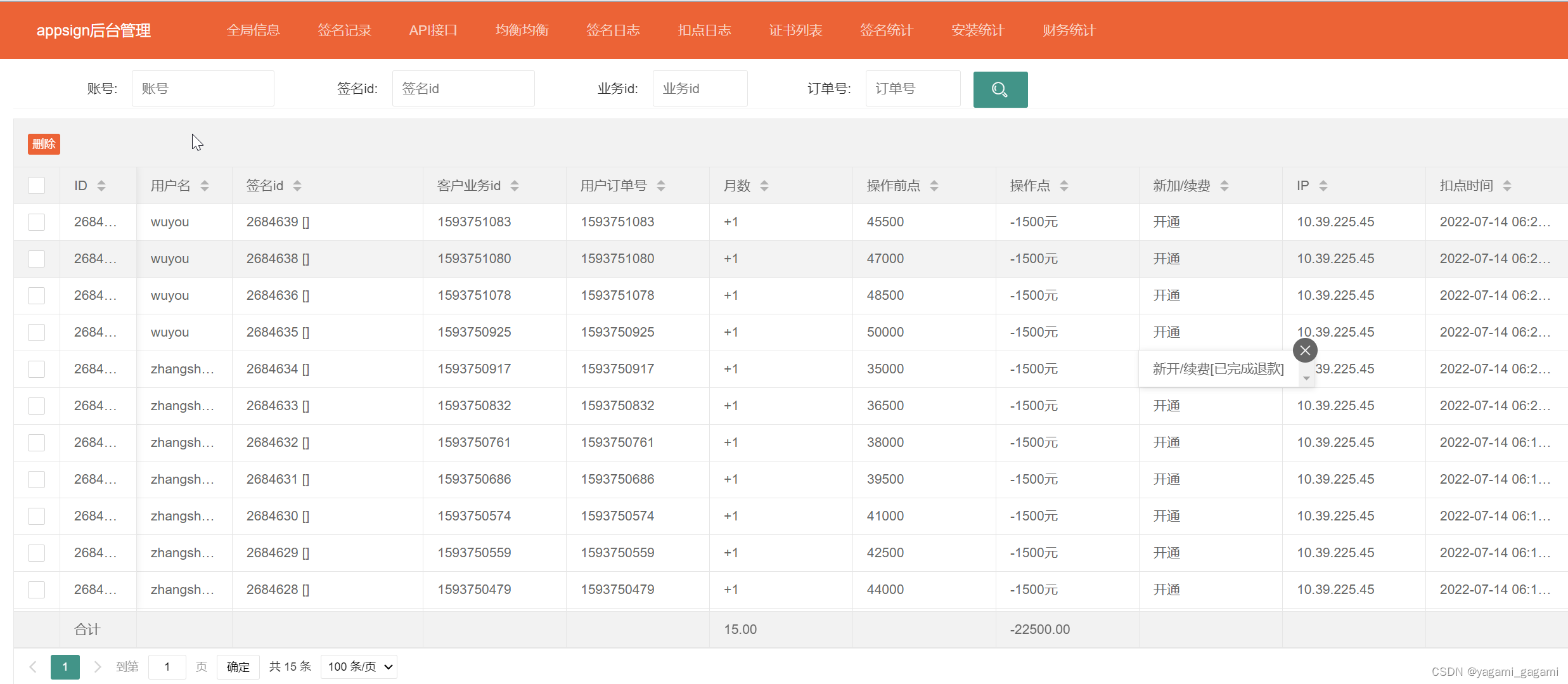Screen dimensions: 1568x684
Task: Sort table by 操作点 column
Action: pos(1064,186)
